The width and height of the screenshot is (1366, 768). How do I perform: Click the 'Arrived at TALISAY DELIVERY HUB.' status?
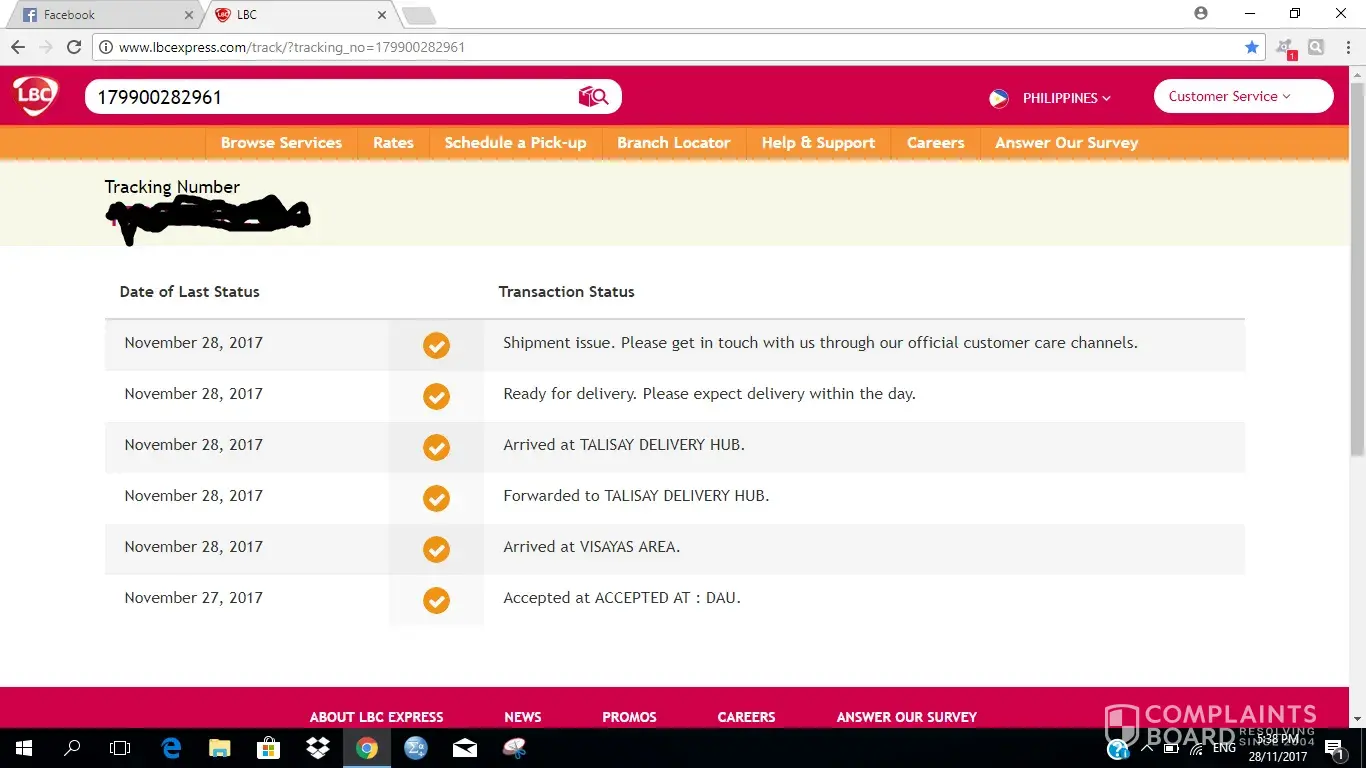624,445
